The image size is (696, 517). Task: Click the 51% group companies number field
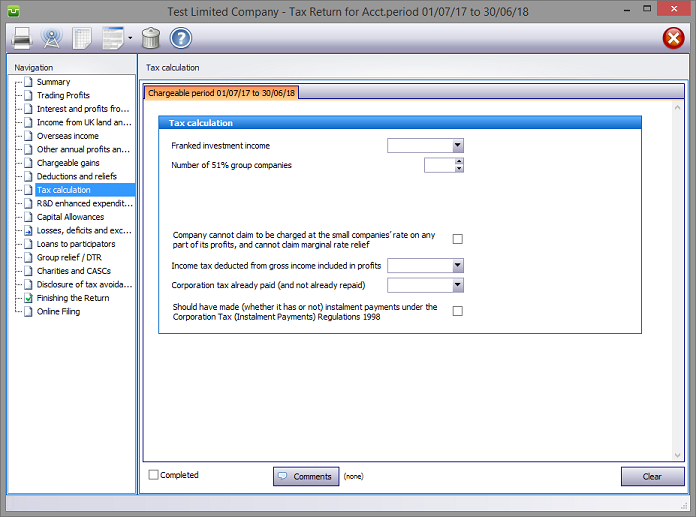coord(439,165)
